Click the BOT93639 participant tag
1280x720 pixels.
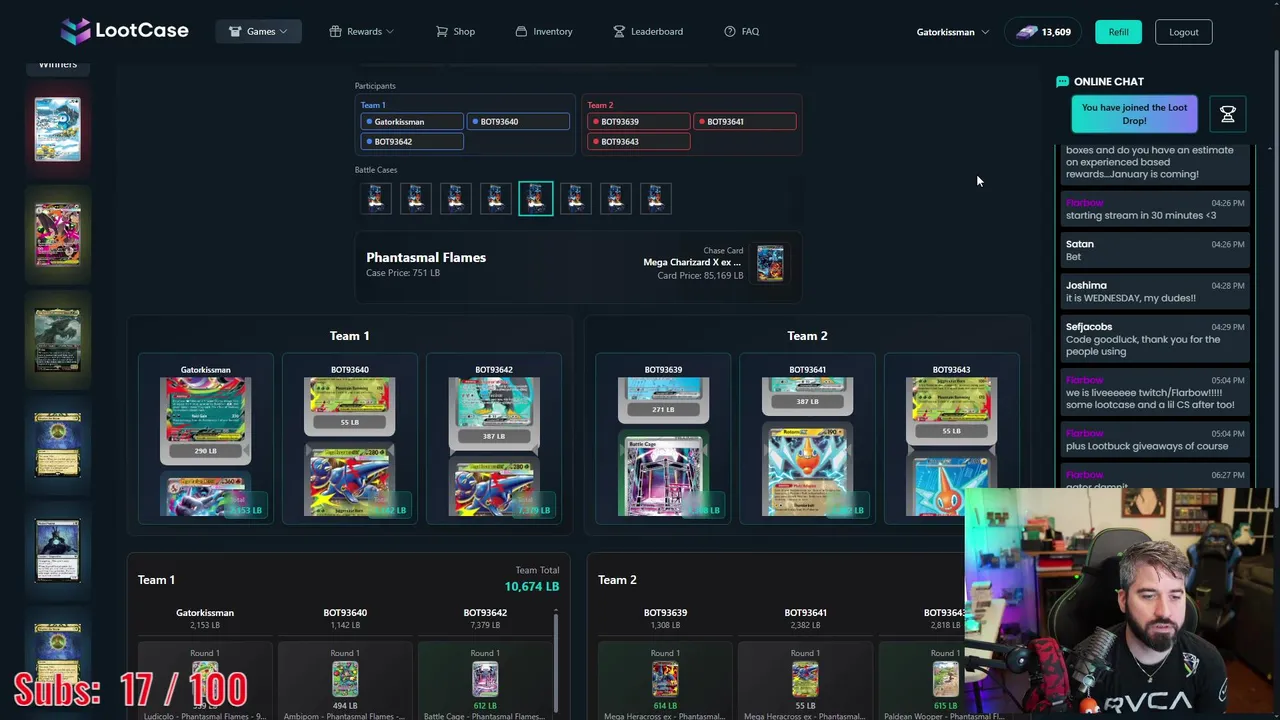pos(638,122)
